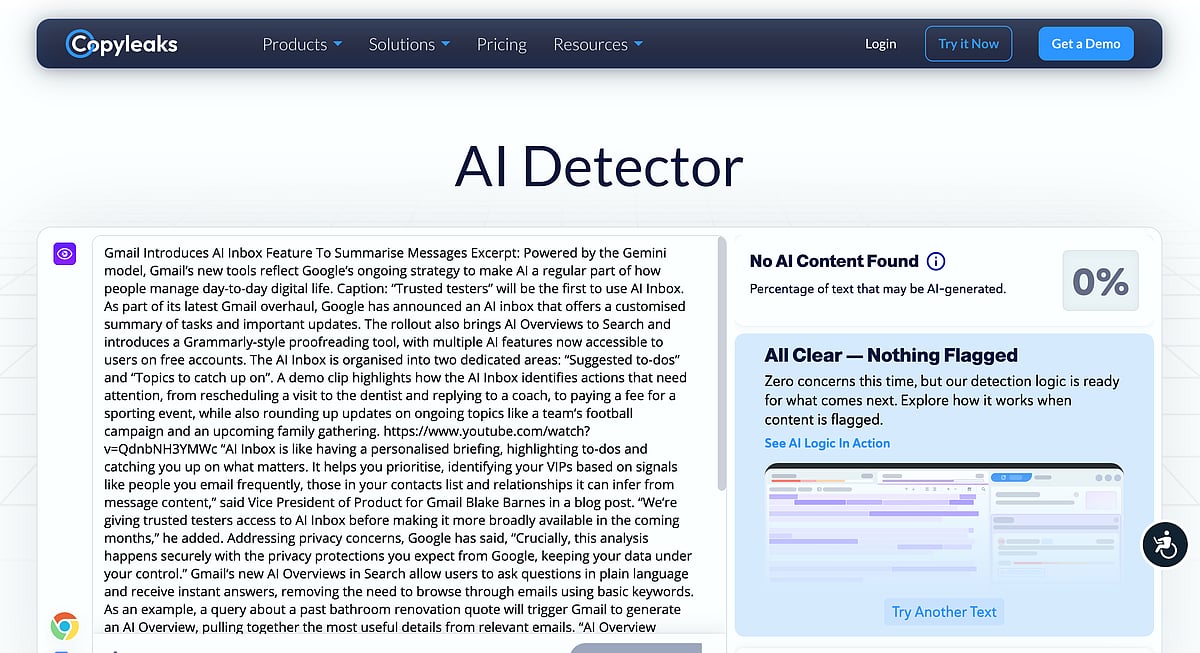Open the See AI Logic In Action link
This screenshot has width=1200, height=653.
click(827, 443)
